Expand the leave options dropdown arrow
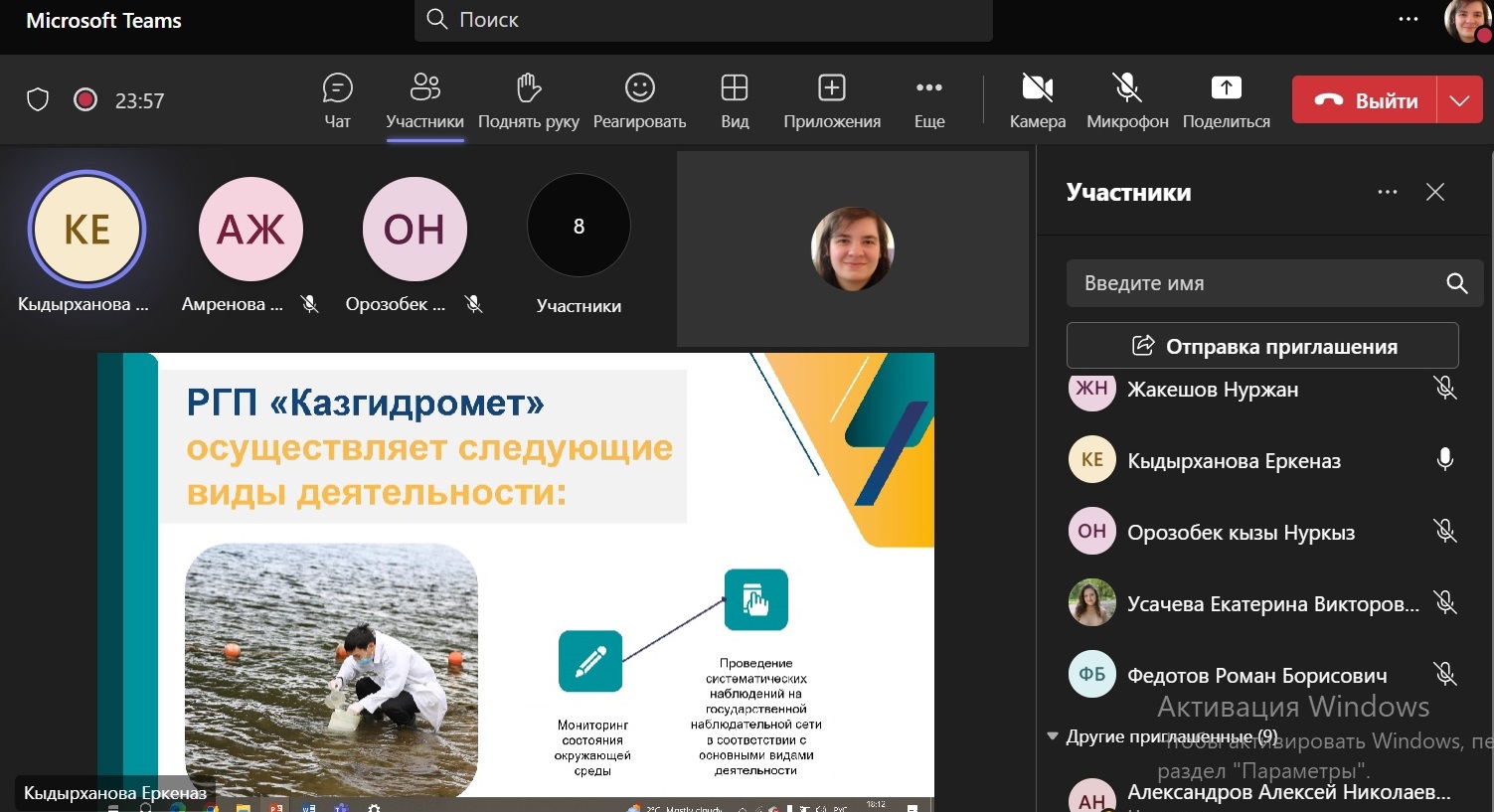 tap(1460, 100)
